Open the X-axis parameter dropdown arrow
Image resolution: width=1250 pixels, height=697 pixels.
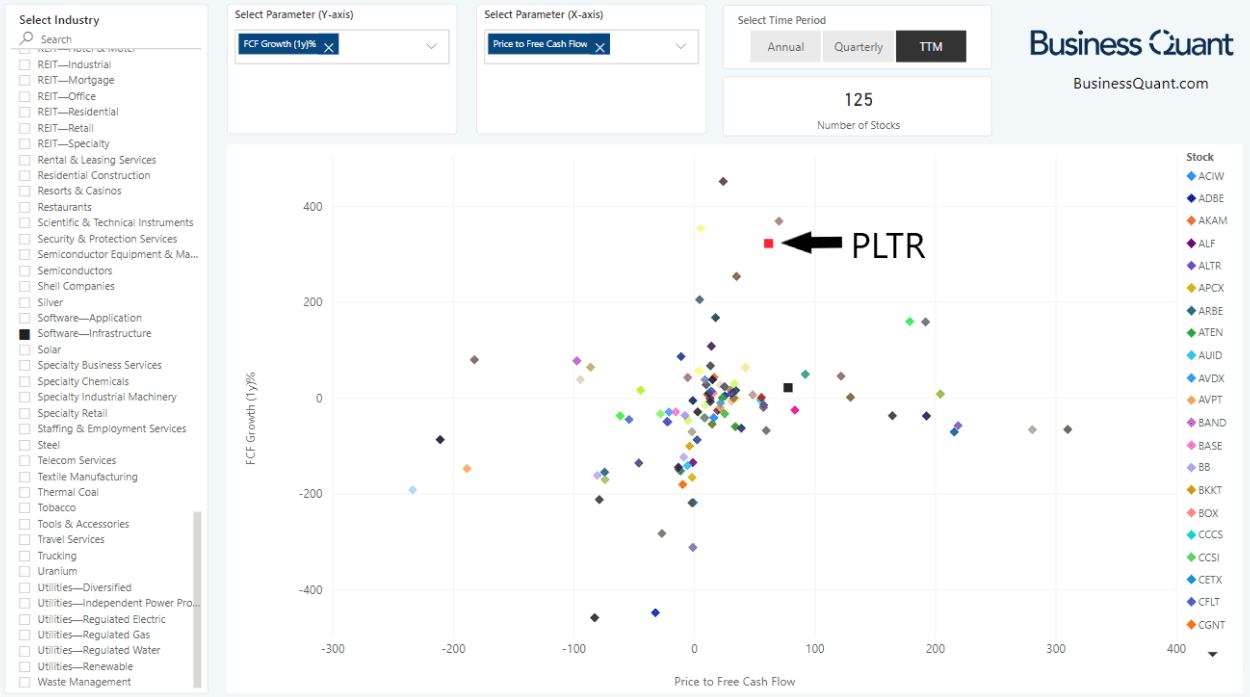pyautogui.click(x=681, y=46)
